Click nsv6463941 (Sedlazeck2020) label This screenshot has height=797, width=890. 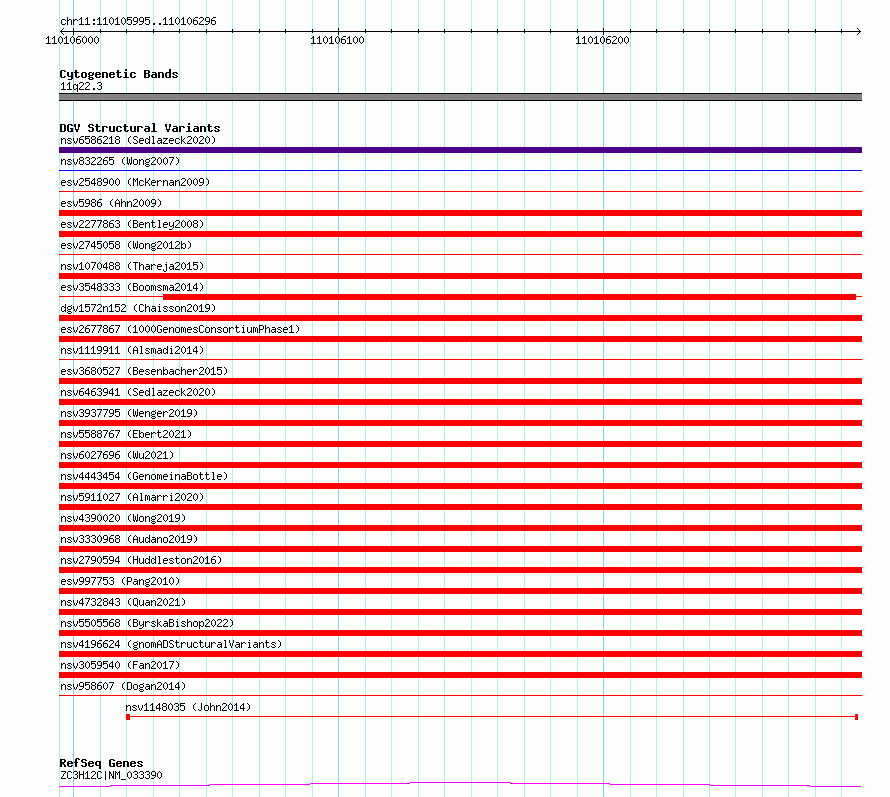pyautogui.click(x=138, y=392)
